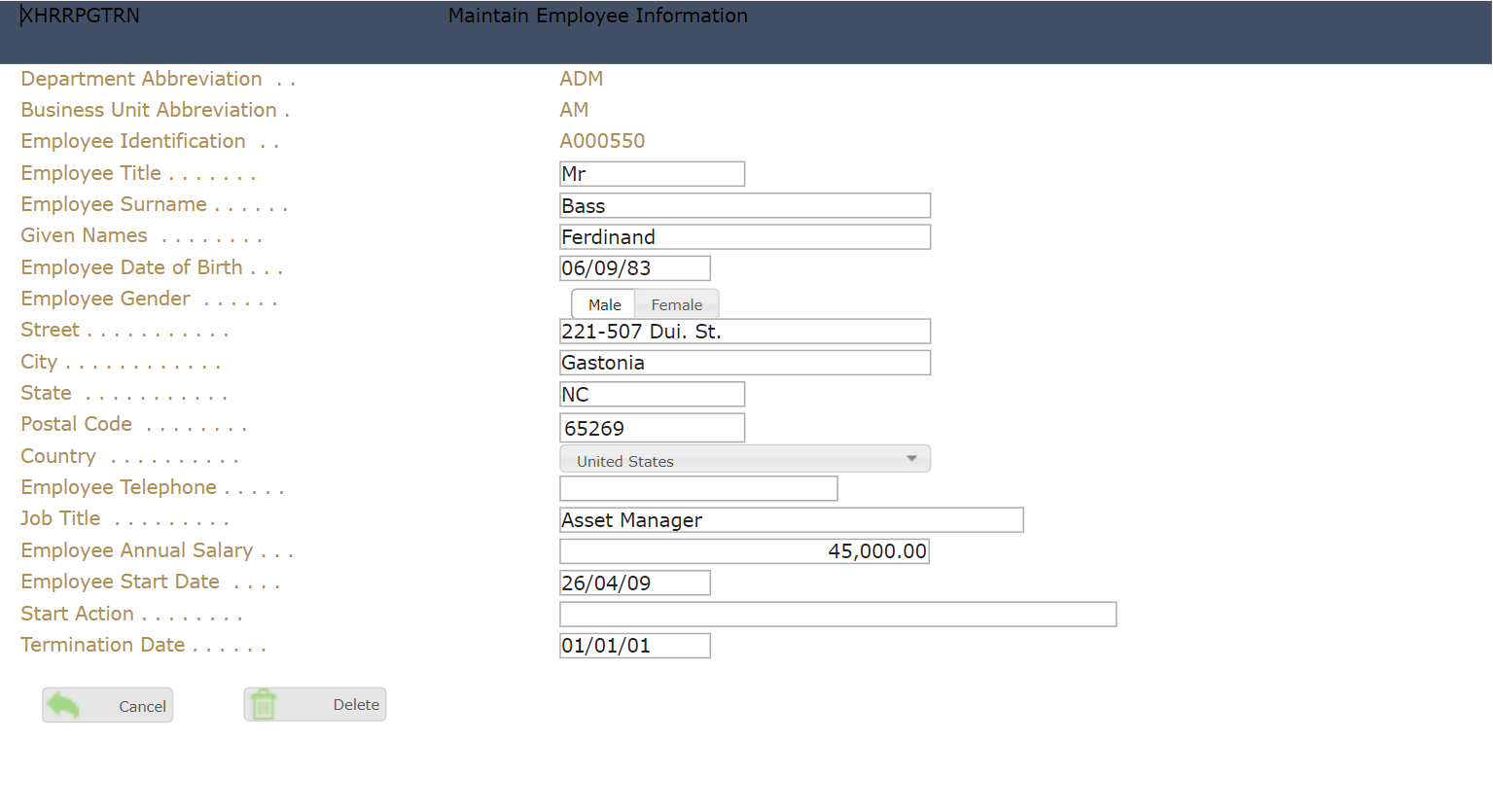This screenshot has height=812, width=1493.
Task: Edit the Job Title field Asset Manager
Action: point(791,520)
